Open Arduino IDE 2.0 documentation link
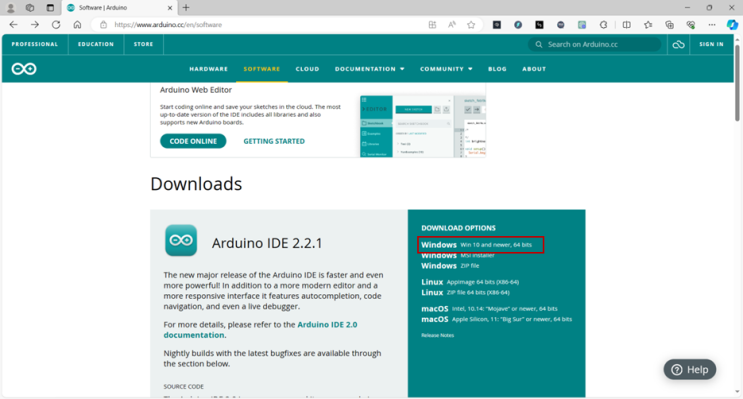The height and width of the screenshot is (399, 743). click(260, 330)
